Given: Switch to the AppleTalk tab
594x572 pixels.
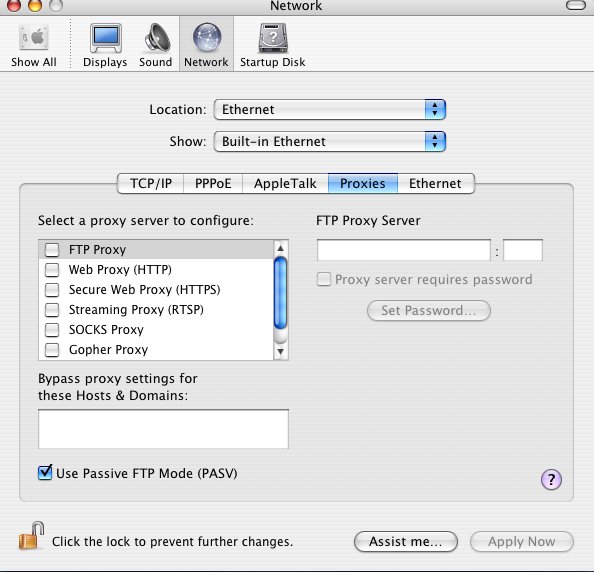Looking at the screenshot, I should point(285,183).
